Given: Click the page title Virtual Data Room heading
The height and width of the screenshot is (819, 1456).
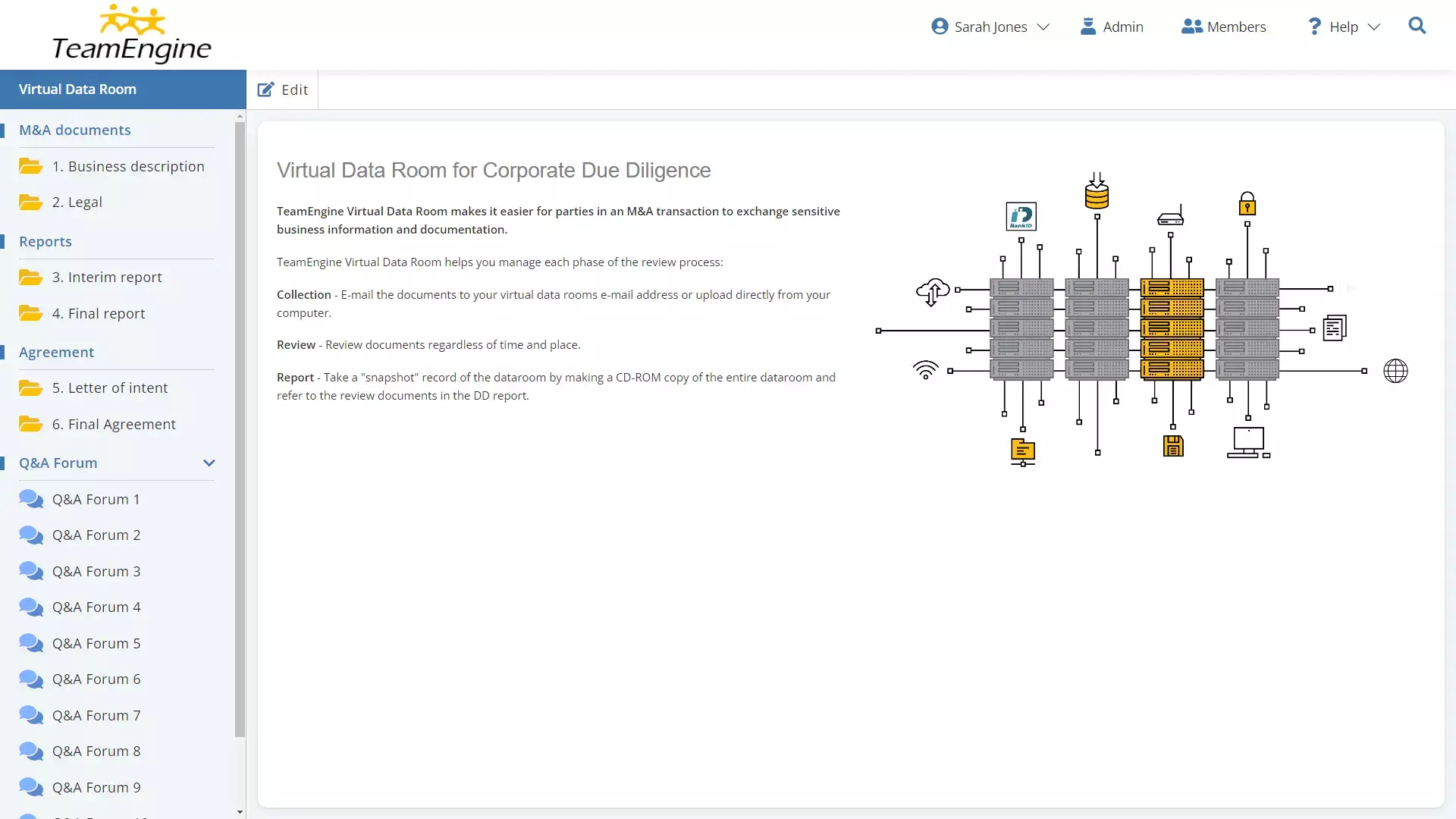Looking at the screenshot, I should tap(494, 170).
